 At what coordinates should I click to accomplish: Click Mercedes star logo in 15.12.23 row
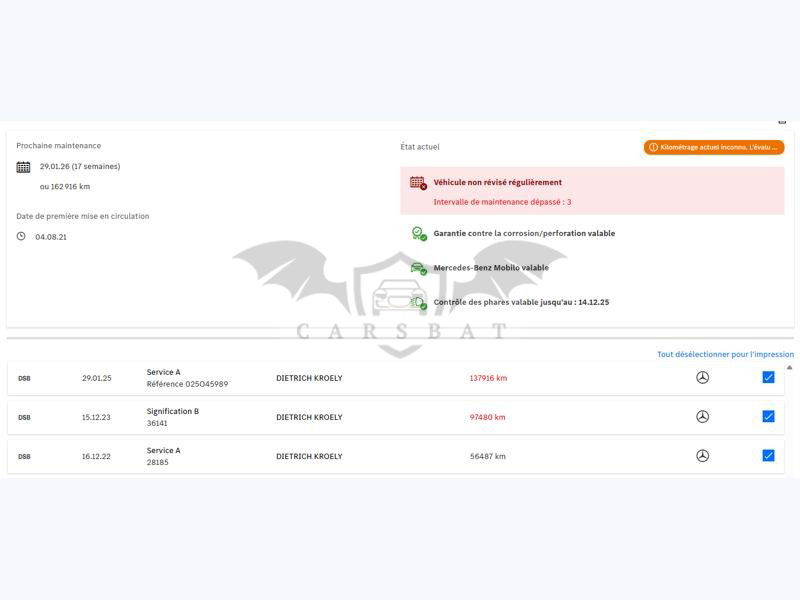pos(702,417)
